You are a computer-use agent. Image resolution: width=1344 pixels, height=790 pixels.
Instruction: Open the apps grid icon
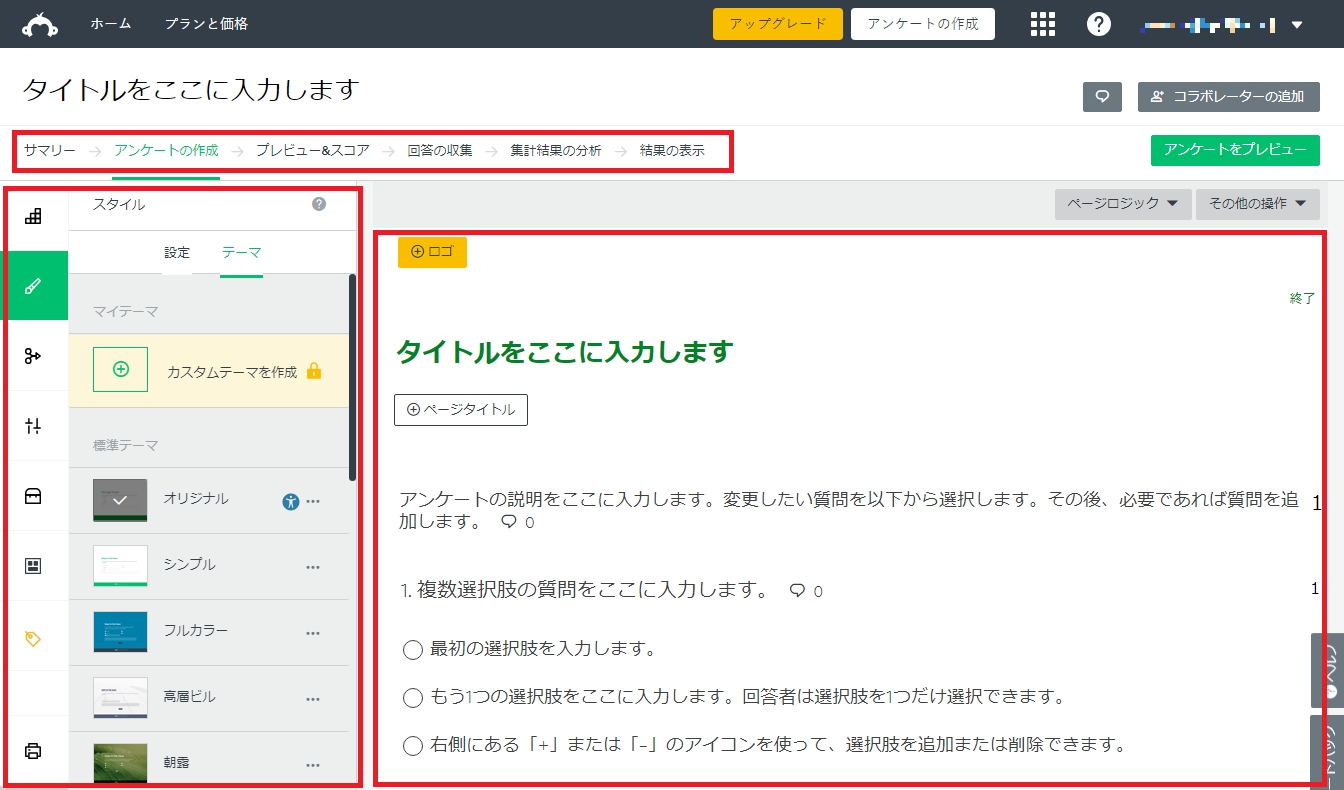pos(1043,24)
